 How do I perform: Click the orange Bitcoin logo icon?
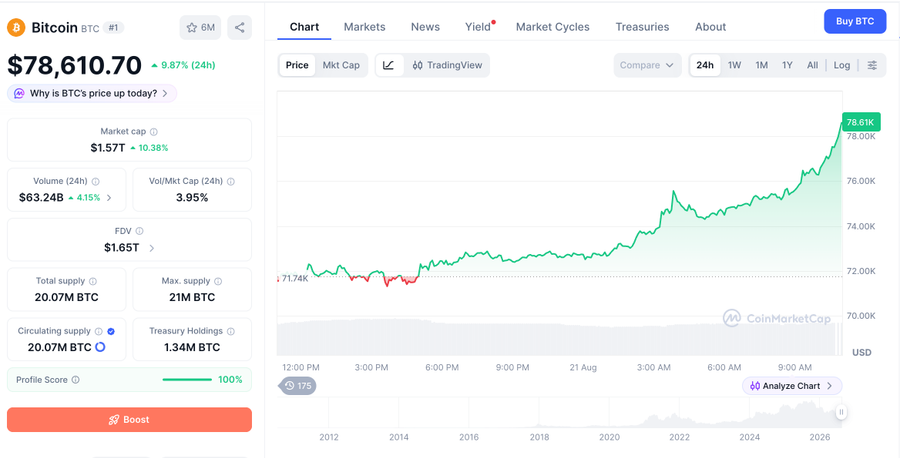16,28
